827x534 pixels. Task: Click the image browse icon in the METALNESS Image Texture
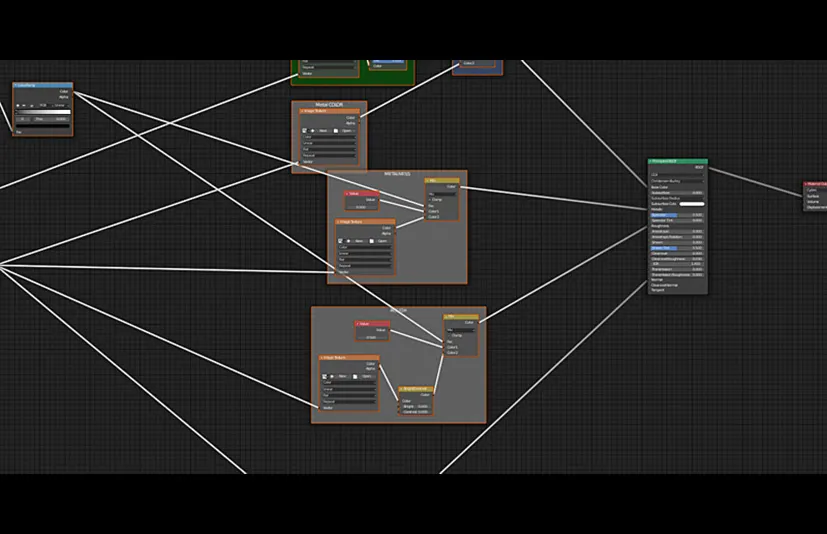pos(340,241)
